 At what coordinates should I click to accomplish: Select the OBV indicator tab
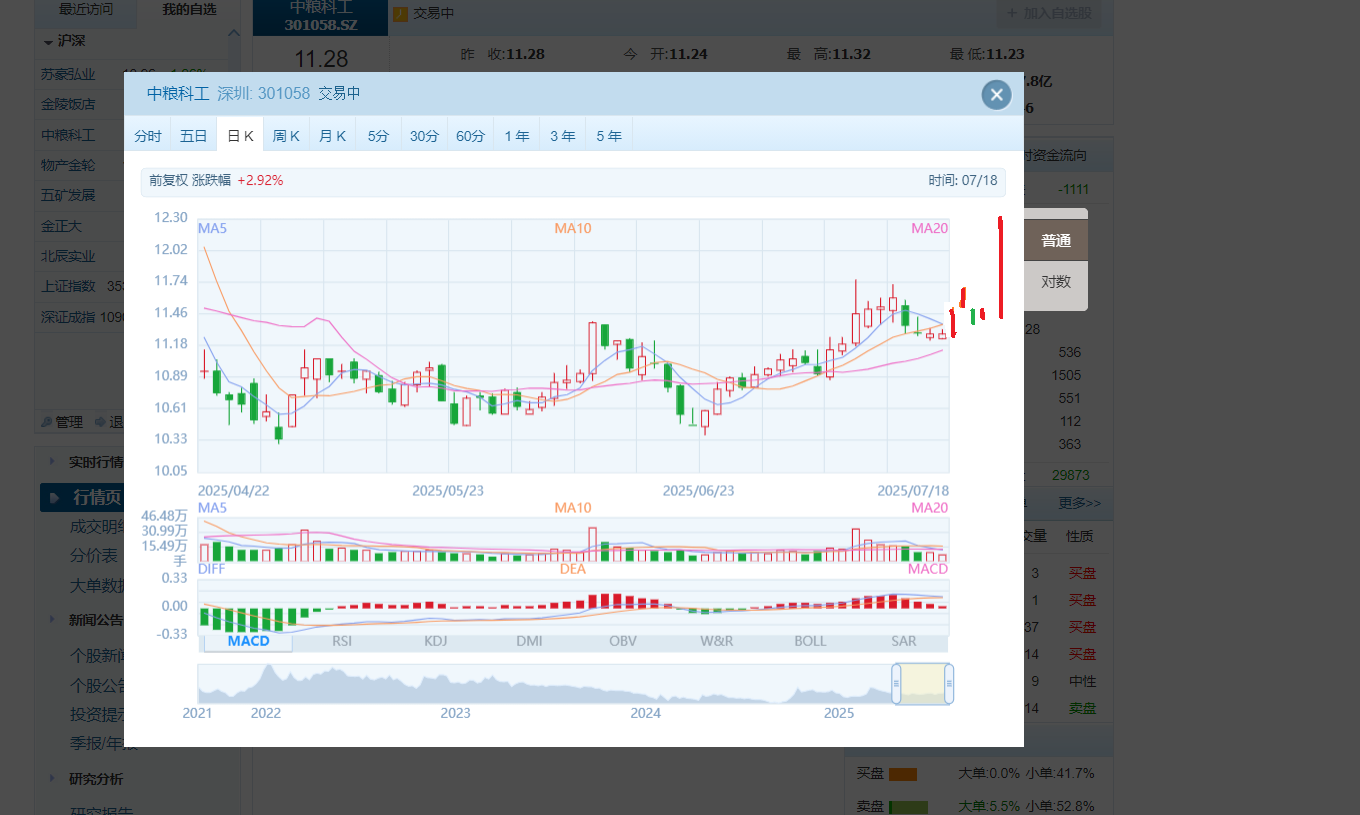pyautogui.click(x=623, y=641)
